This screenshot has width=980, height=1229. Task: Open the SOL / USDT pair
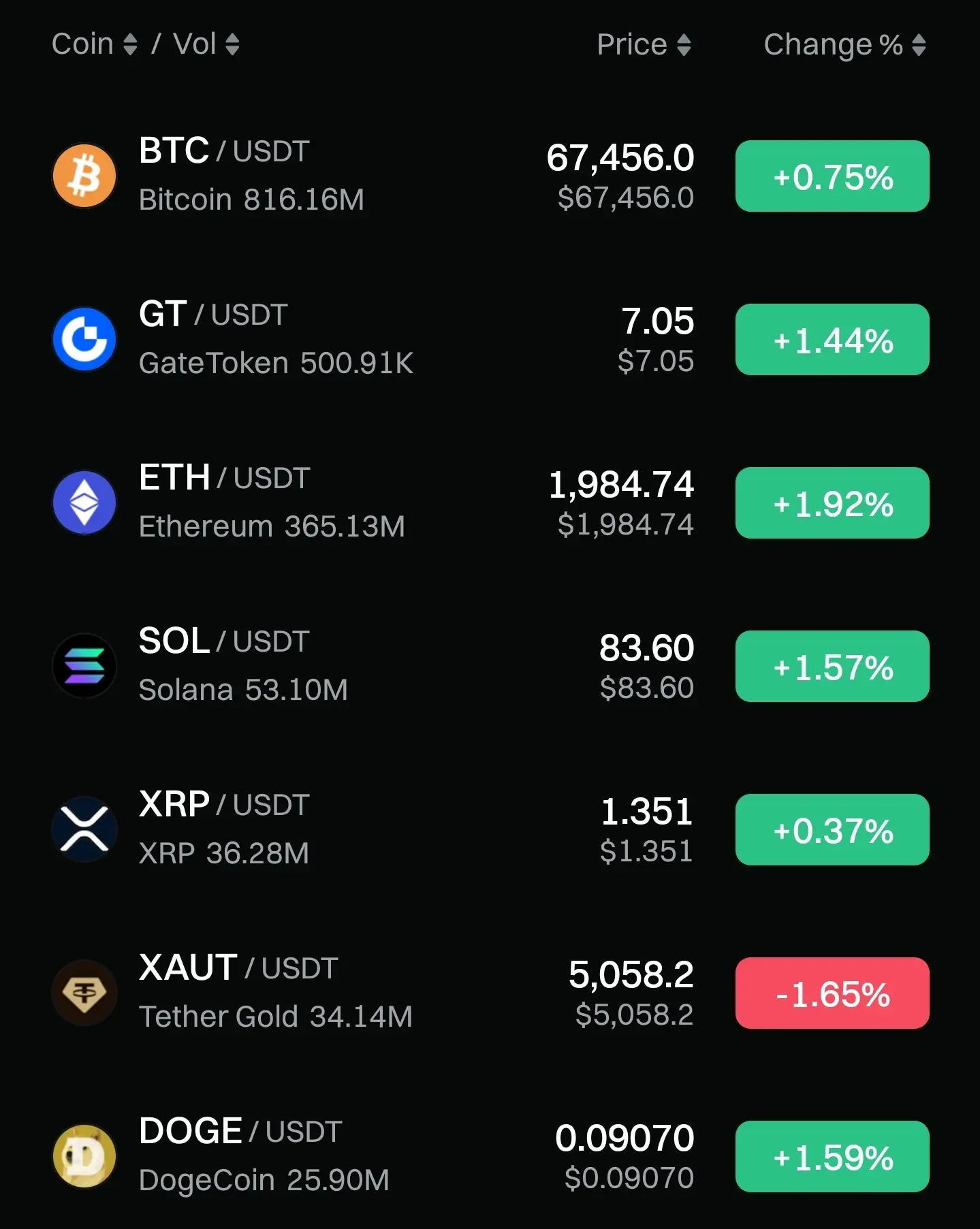click(224, 641)
